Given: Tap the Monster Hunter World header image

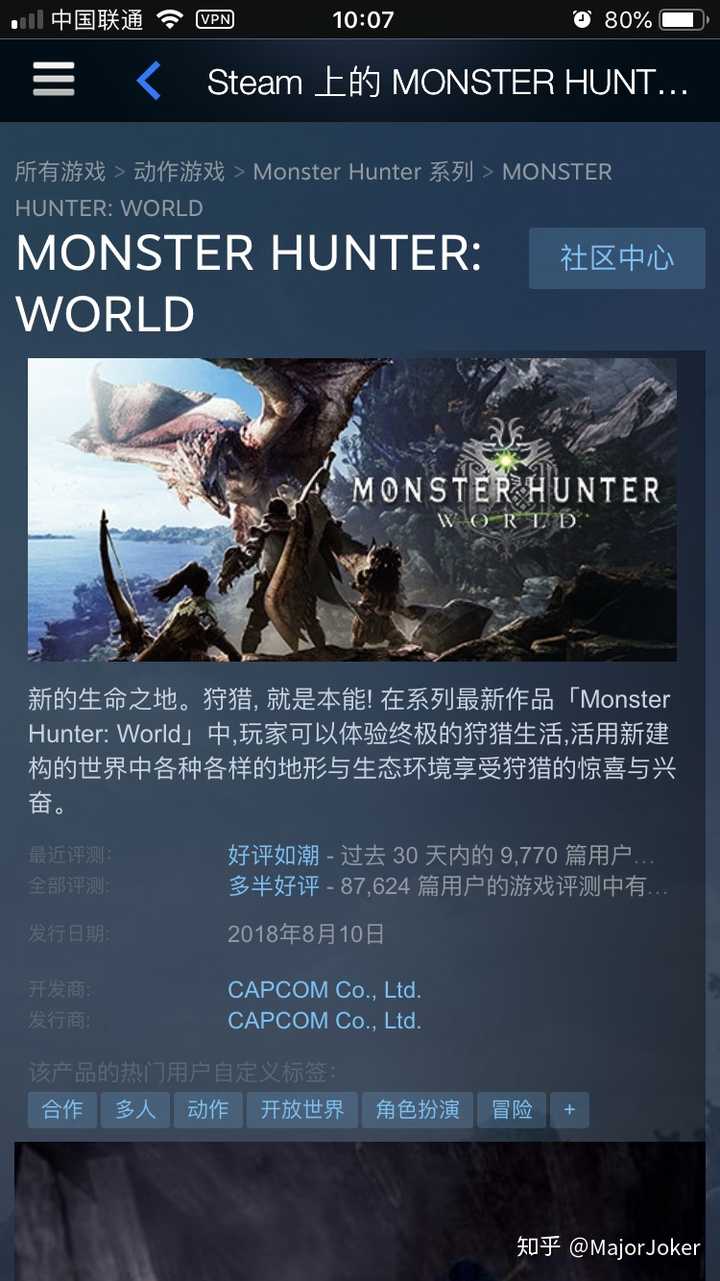Looking at the screenshot, I should [x=352, y=510].
